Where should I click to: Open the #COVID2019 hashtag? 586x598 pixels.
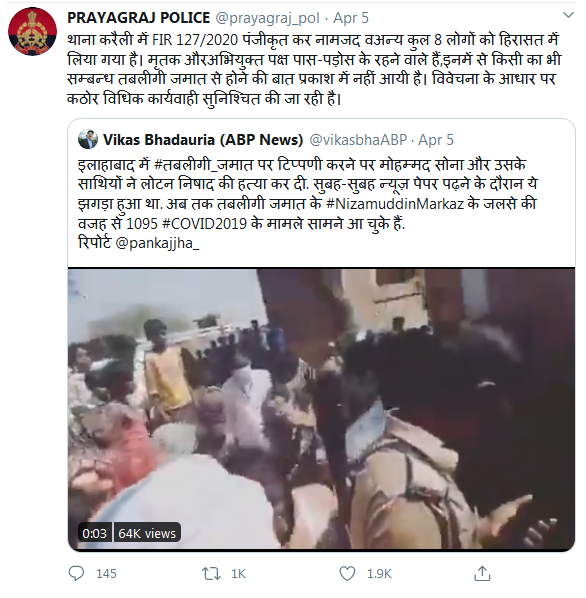204,223
